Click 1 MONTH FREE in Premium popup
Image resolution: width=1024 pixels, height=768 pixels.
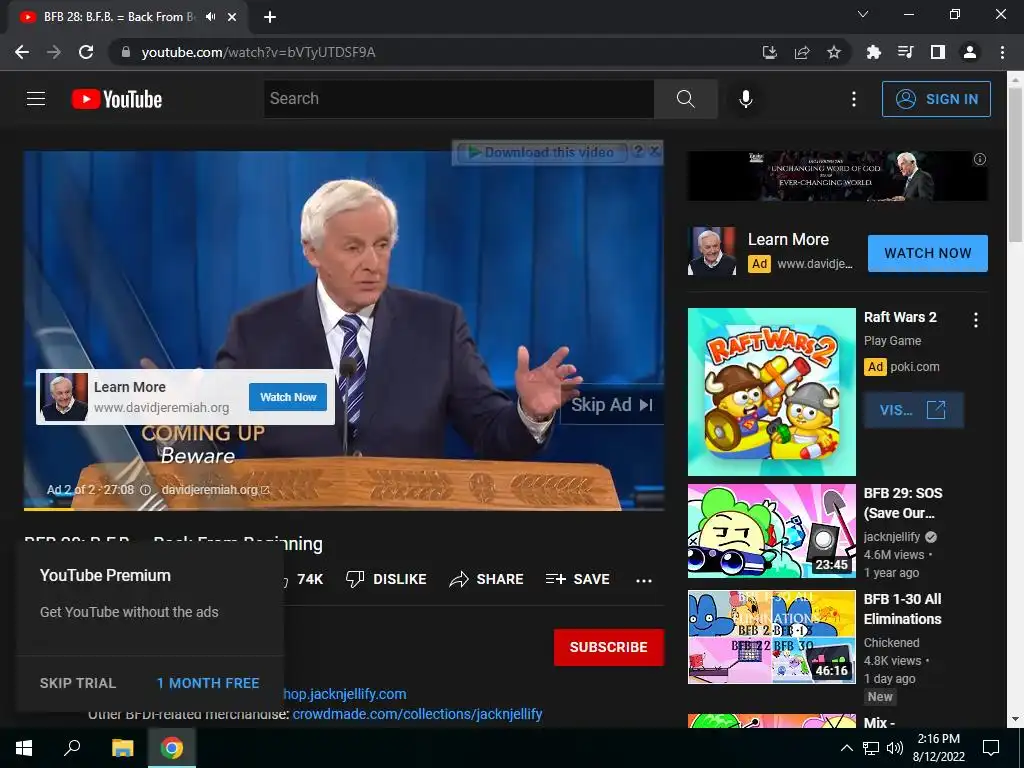point(208,683)
